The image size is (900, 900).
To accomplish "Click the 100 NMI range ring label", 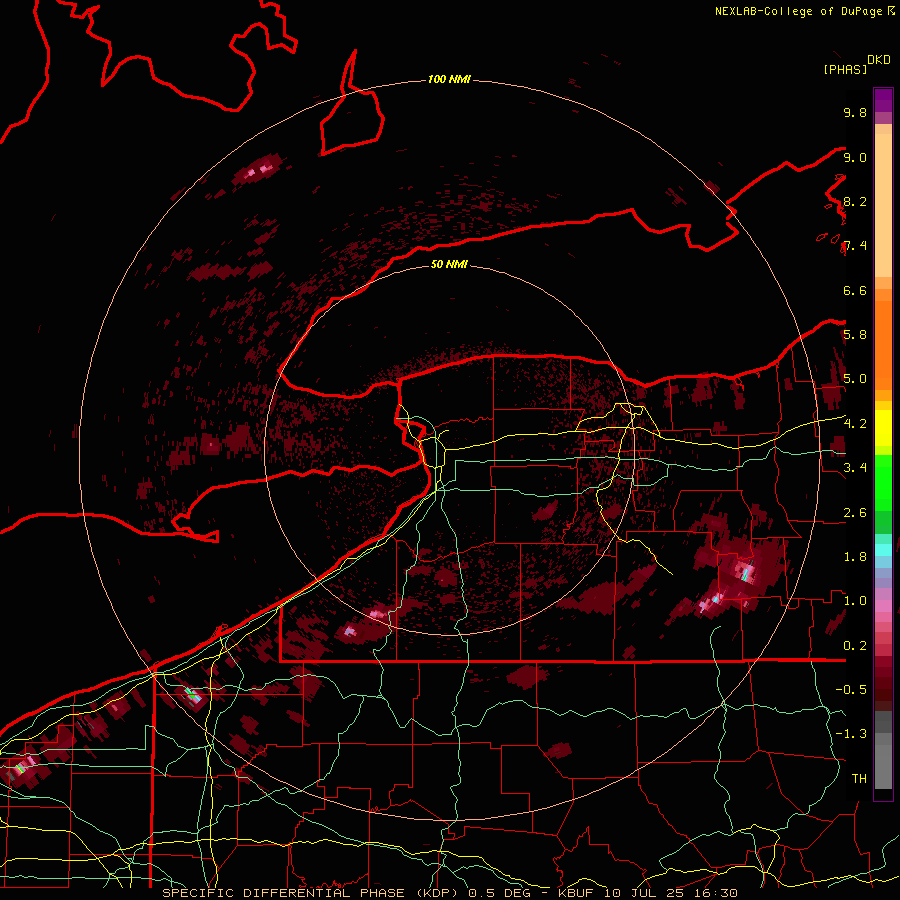I will [x=449, y=79].
